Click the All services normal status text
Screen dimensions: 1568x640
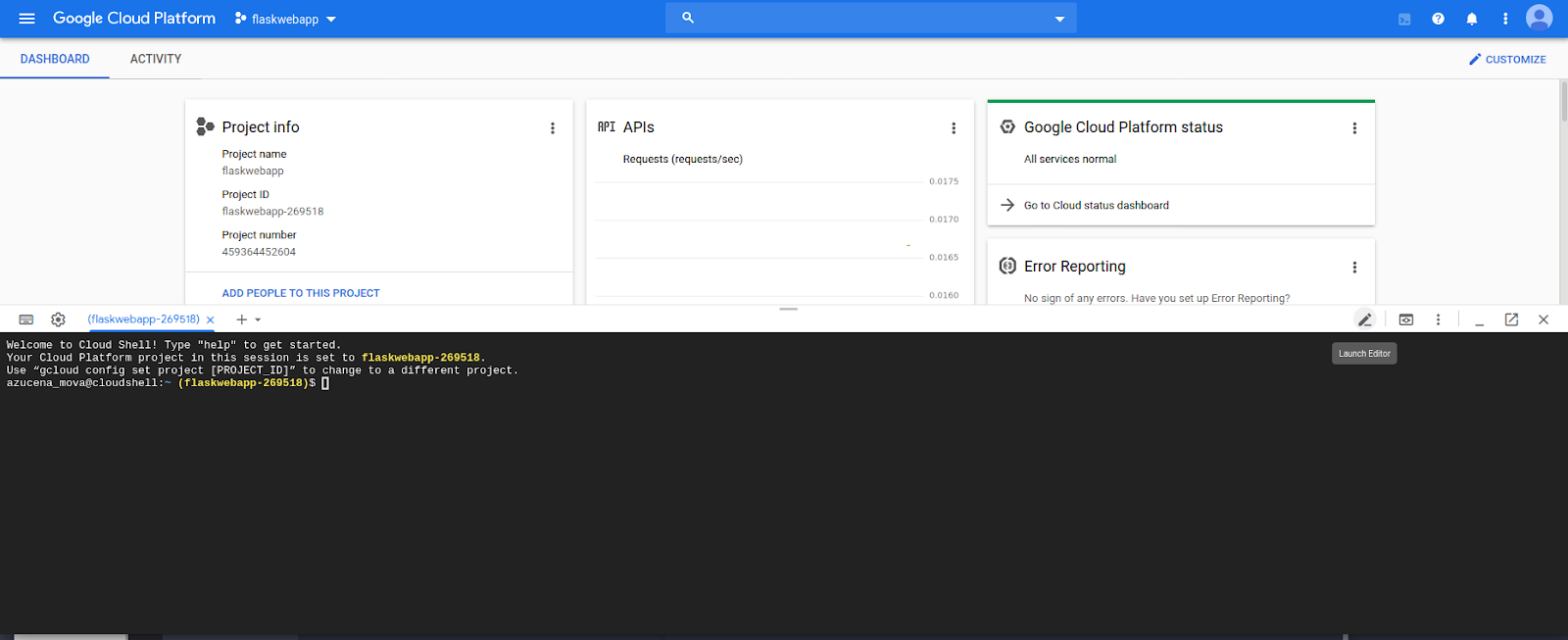point(1070,160)
